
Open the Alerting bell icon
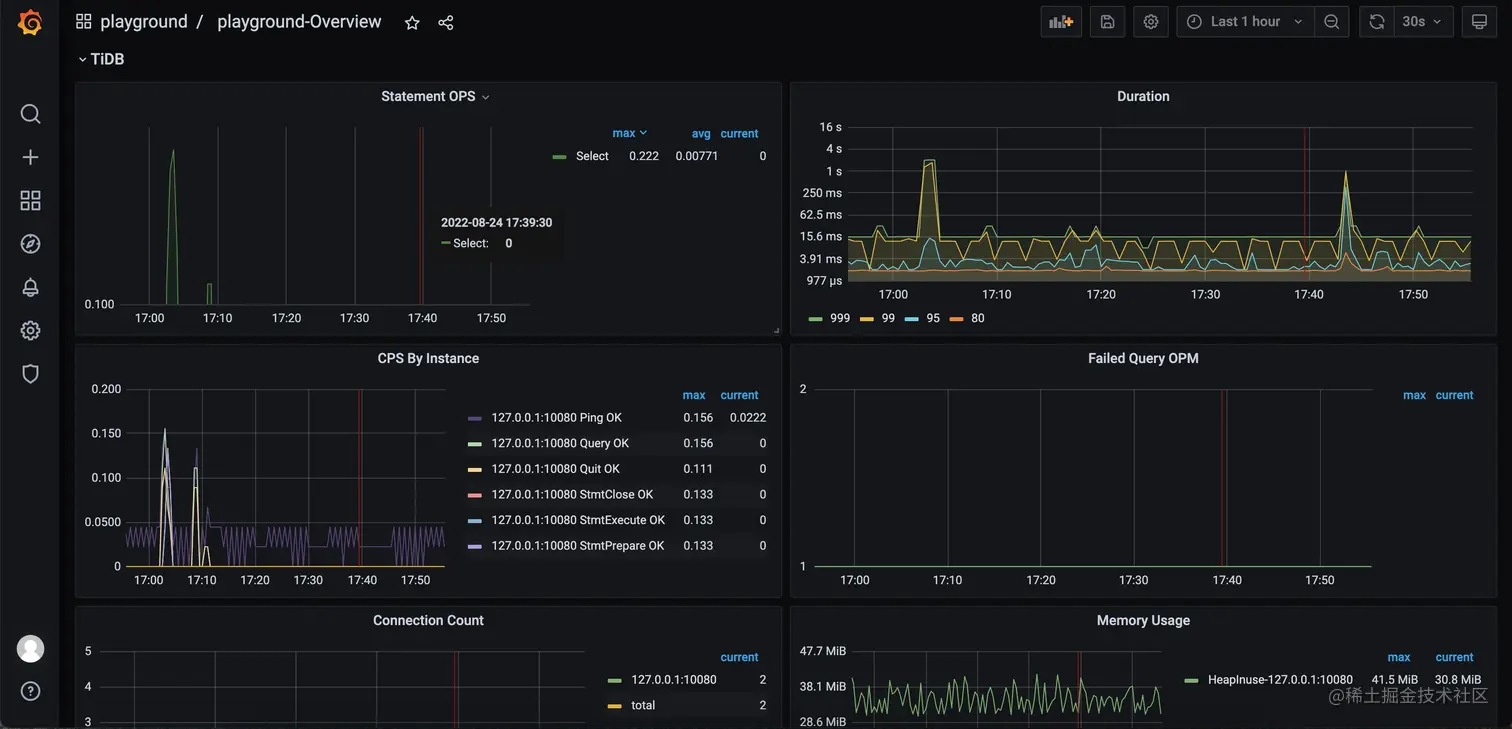[x=30, y=287]
